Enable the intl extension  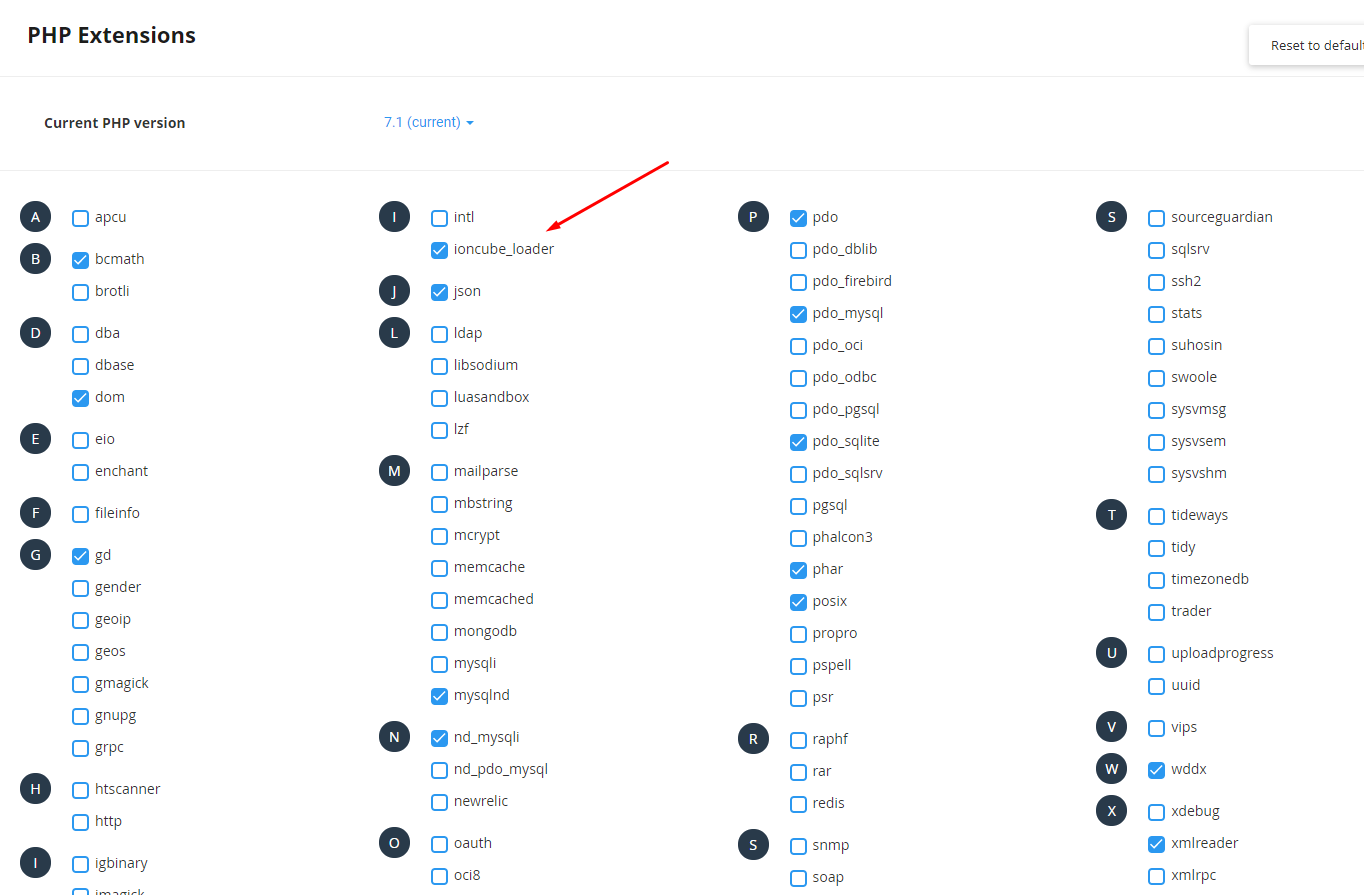439,217
